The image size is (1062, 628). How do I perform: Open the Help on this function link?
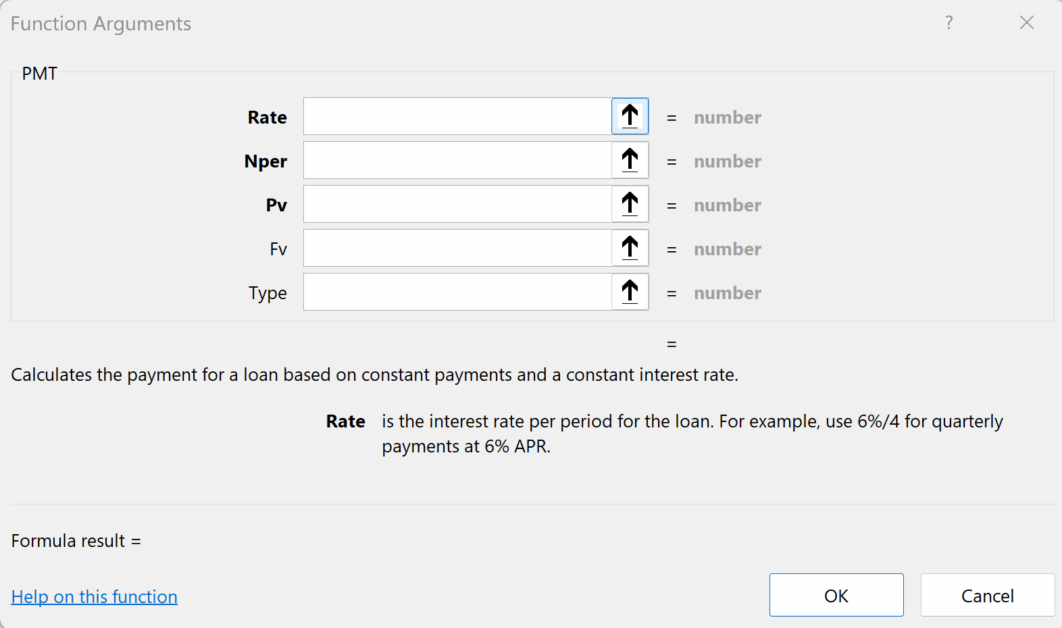pos(94,597)
